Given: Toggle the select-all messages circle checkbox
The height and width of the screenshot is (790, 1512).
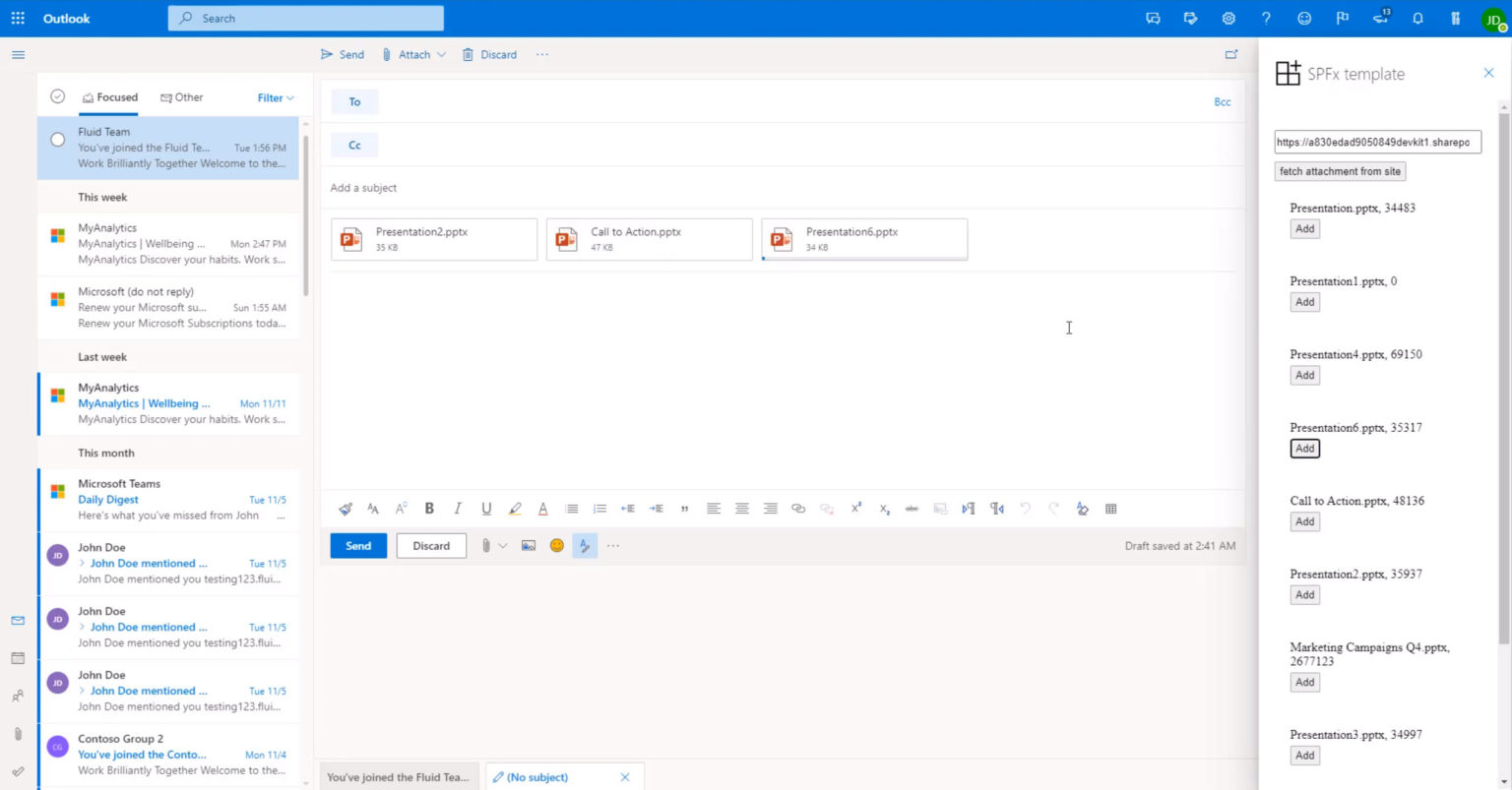Looking at the screenshot, I should 57,96.
